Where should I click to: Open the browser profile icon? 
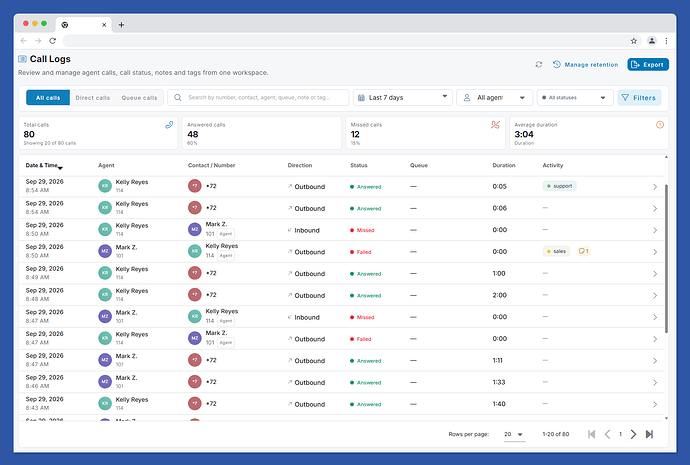click(652, 41)
